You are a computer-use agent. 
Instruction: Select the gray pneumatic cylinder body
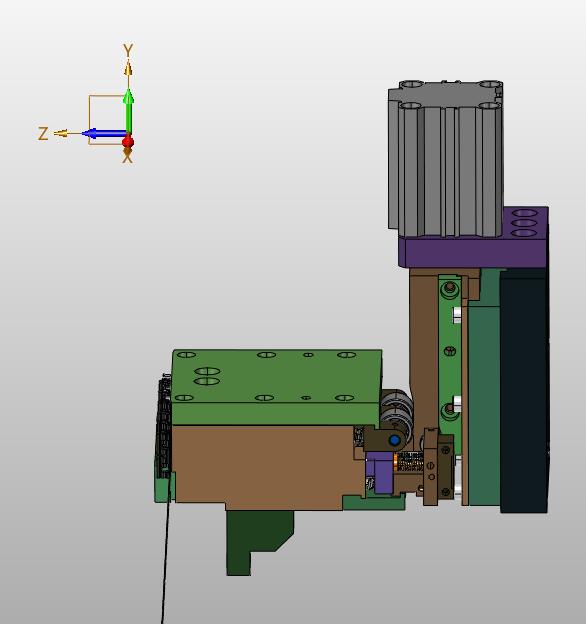tap(446, 158)
